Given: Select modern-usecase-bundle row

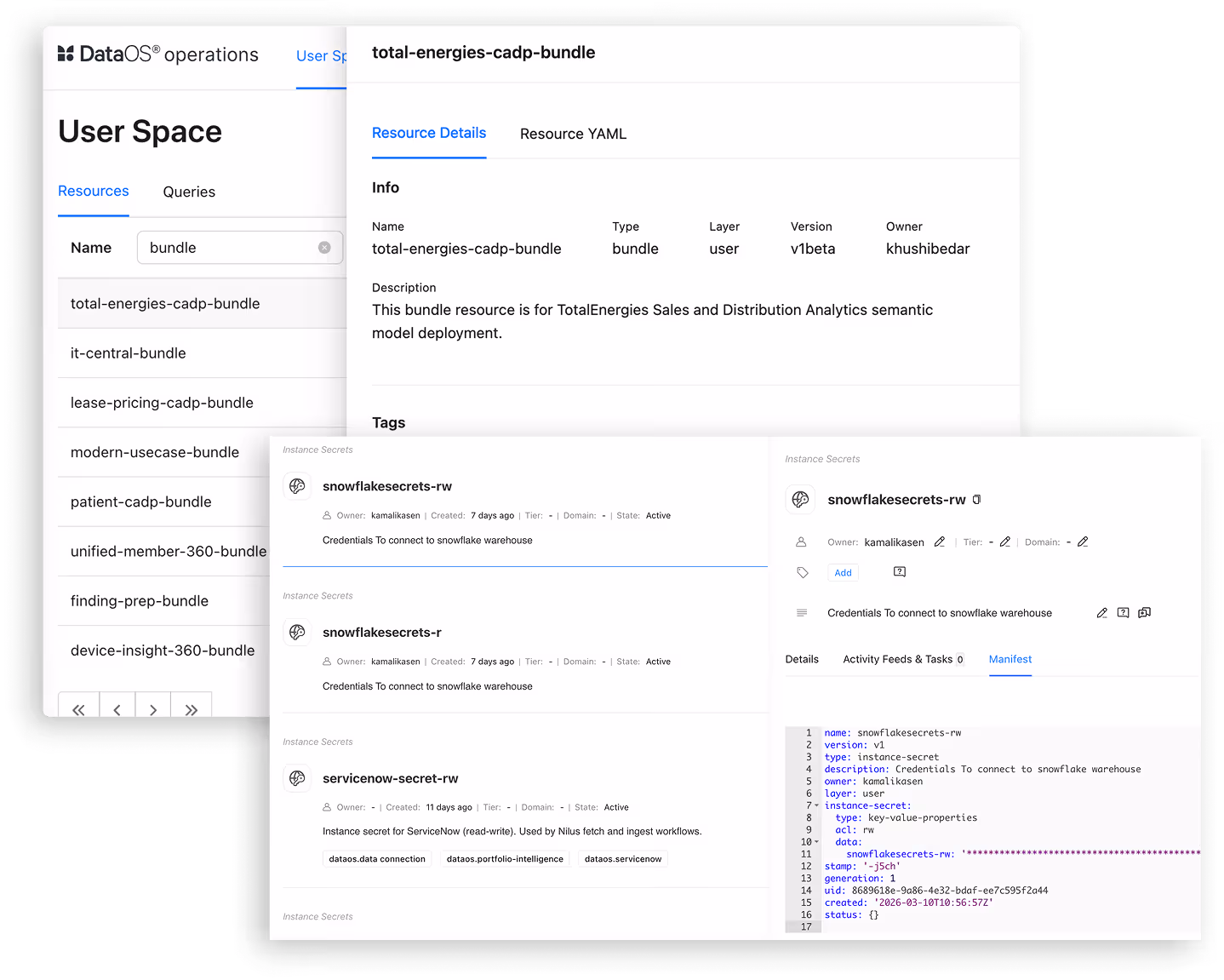Looking at the screenshot, I should 164,452.
